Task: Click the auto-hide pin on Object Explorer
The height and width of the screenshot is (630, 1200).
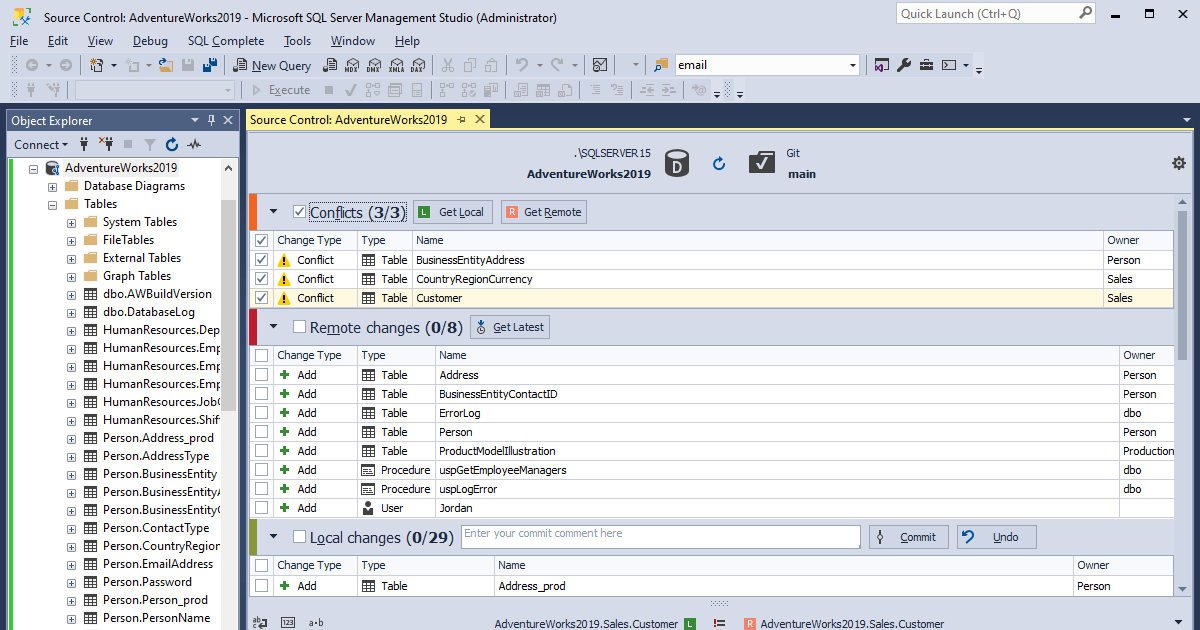Action: coord(211,119)
